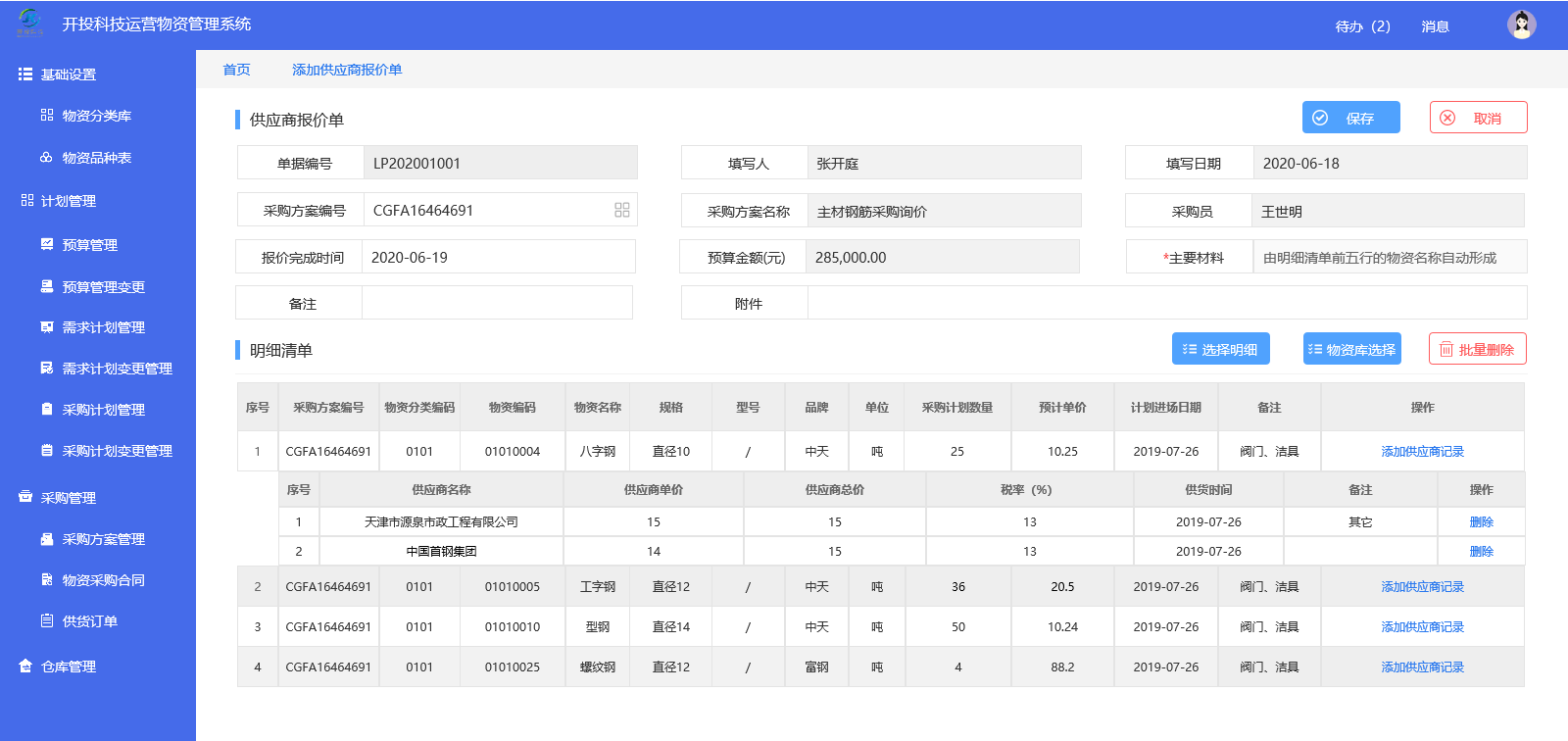The width and height of the screenshot is (1568, 741).
Task: Click the 采购计划变更管理 icon
Action: click(47, 450)
